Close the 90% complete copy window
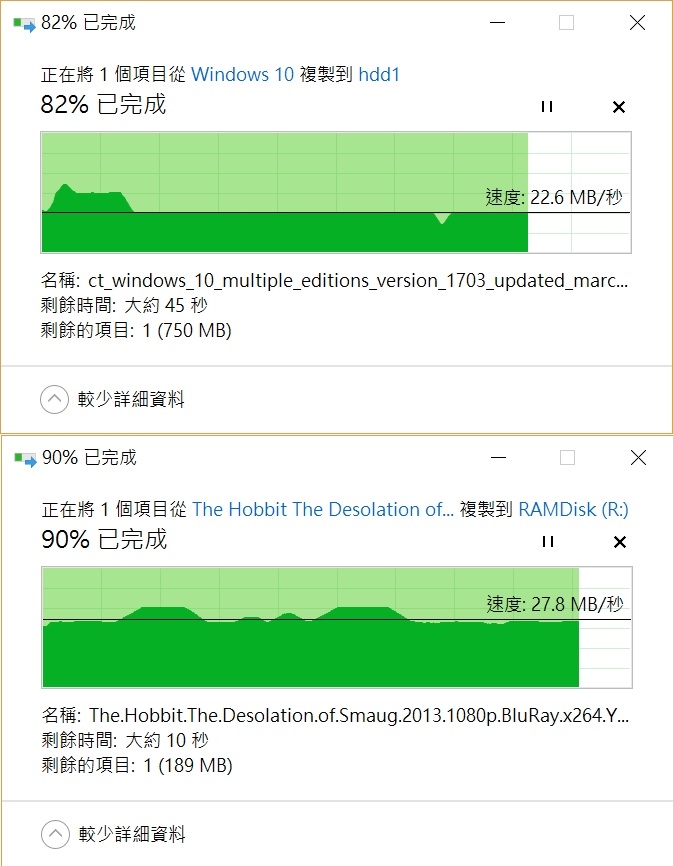 [639, 458]
